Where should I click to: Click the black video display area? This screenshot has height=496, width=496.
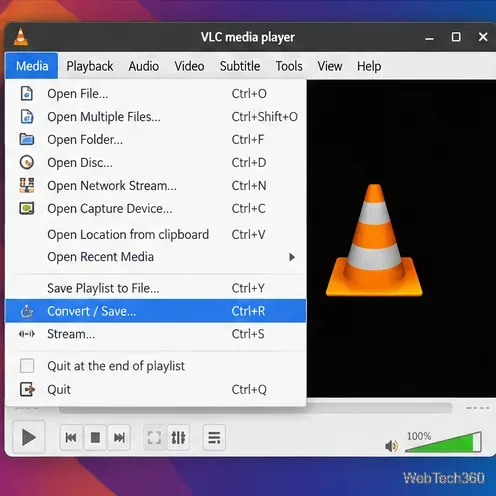tap(401, 238)
